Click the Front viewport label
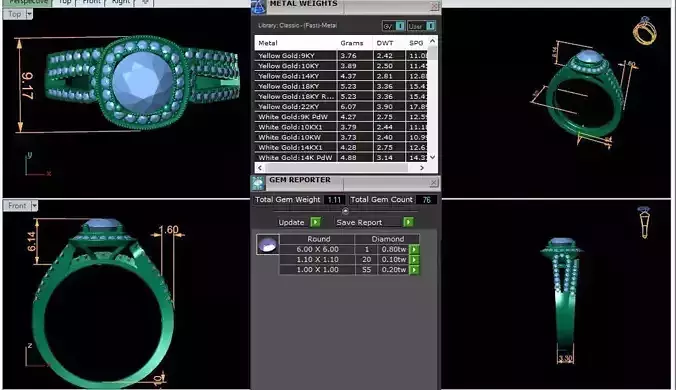The image size is (676, 390). click(17, 206)
